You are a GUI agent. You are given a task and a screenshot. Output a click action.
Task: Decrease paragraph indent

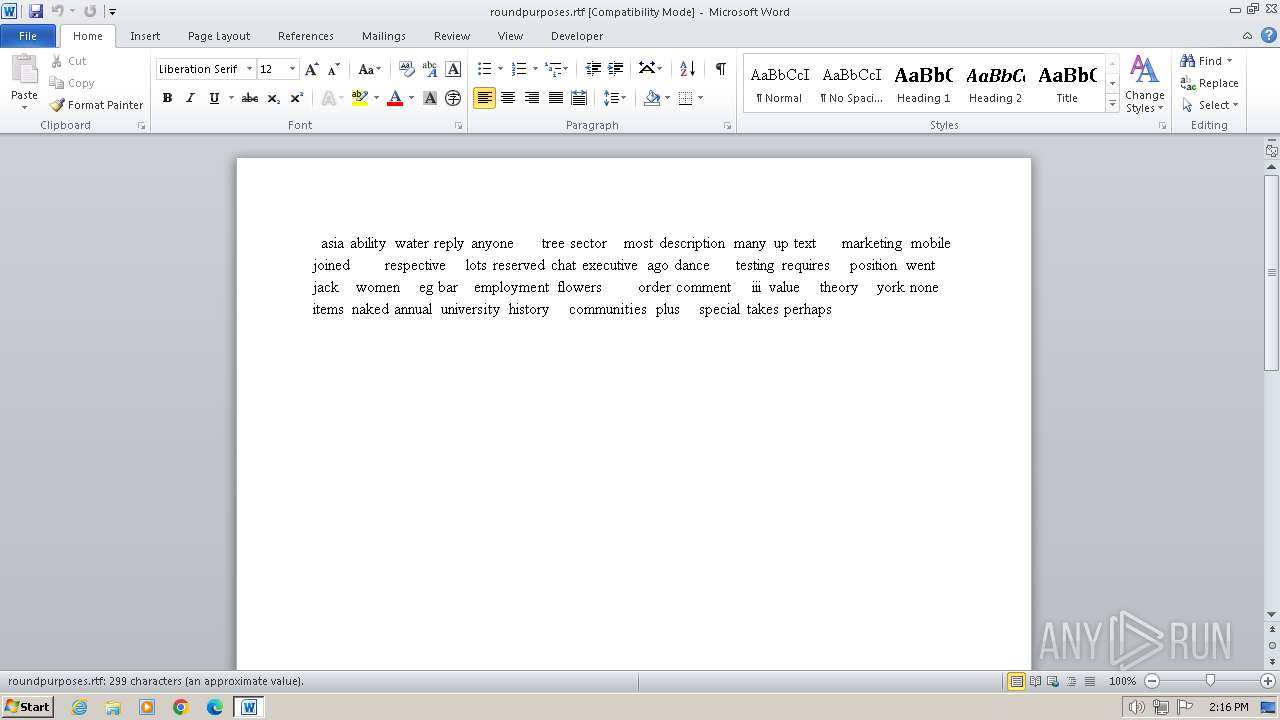pos(593,69)
